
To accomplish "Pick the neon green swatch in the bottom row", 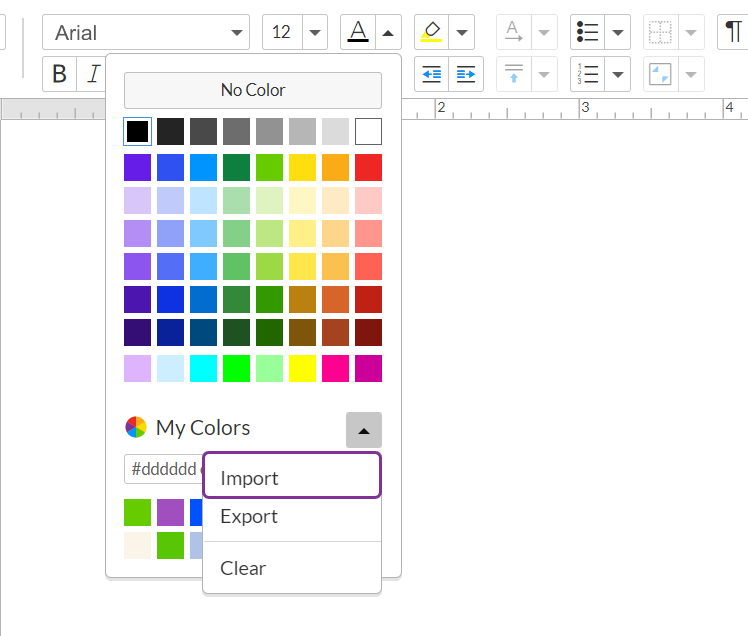I will pyautogui.click(x=236, y=368).
